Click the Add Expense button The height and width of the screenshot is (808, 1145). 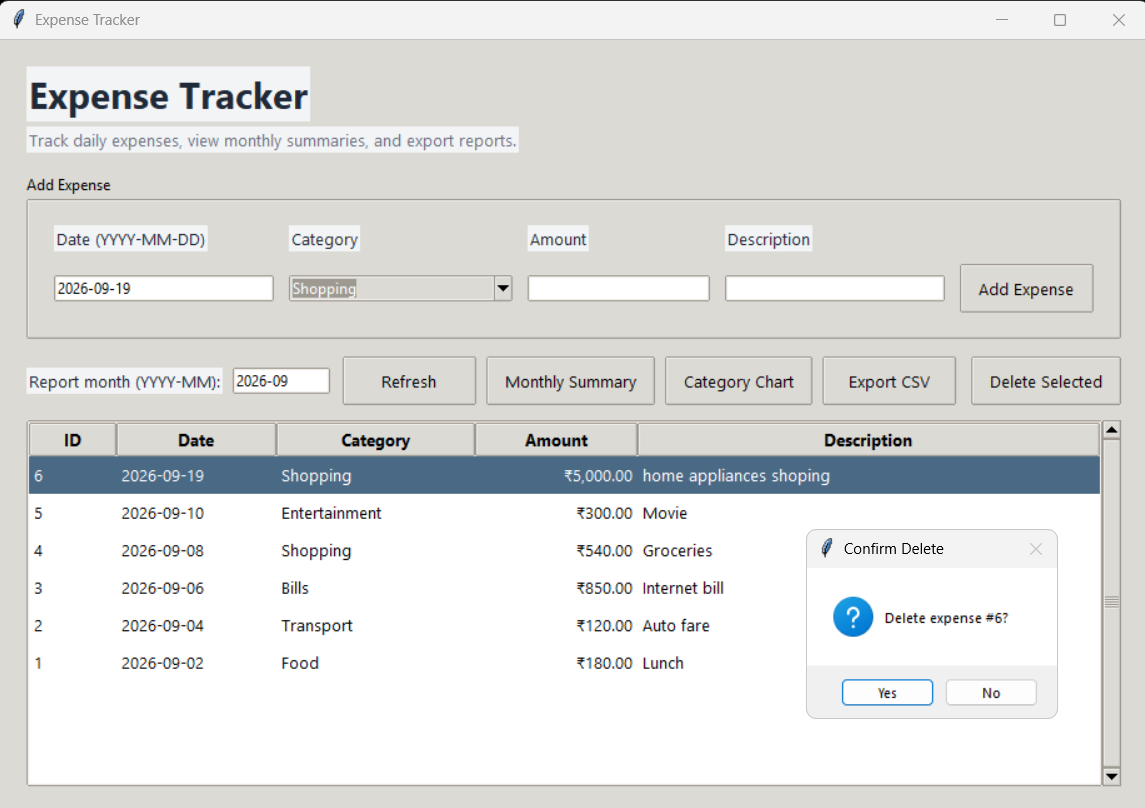click(1025, 289)
